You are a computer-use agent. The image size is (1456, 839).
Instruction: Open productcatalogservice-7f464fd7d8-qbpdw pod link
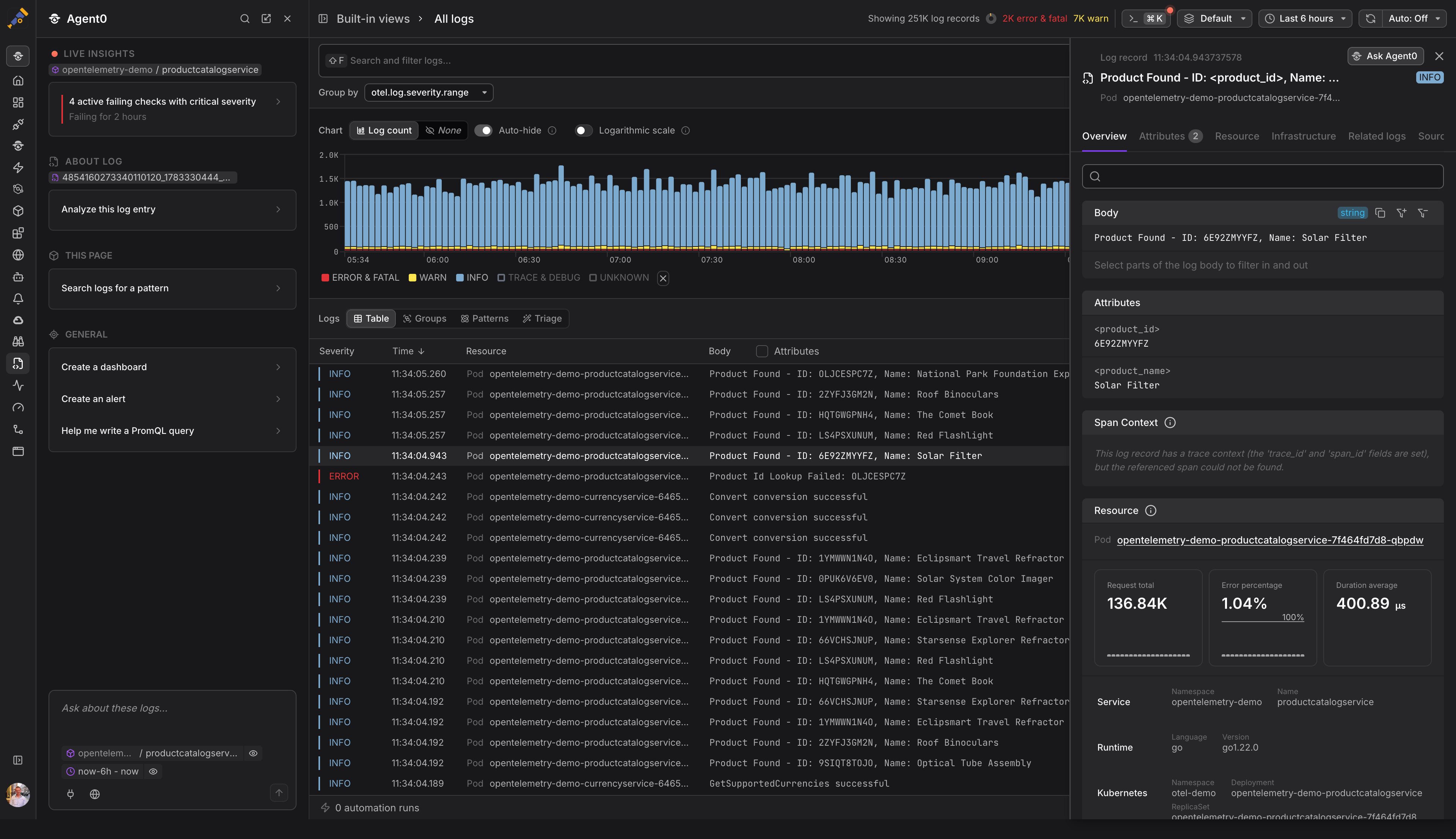point(1269,540)
